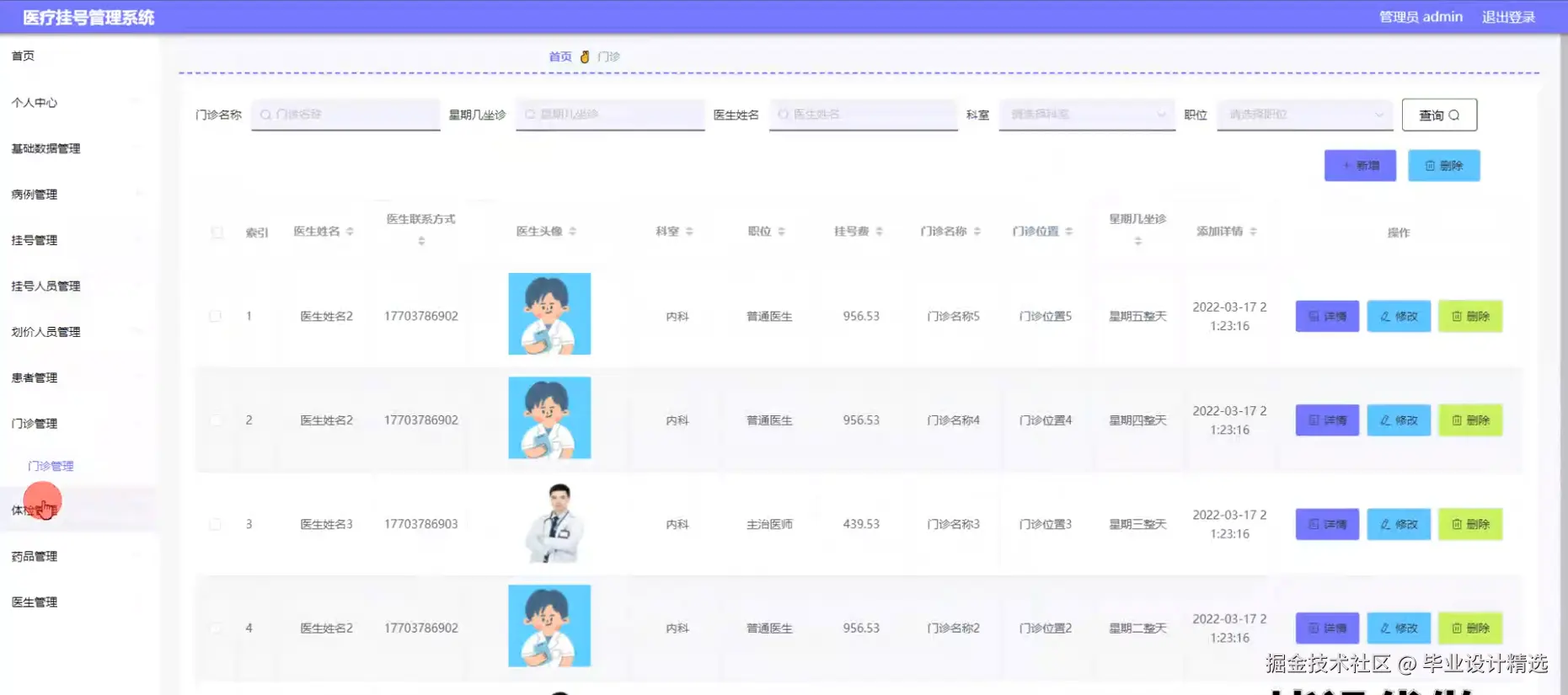Image resolution: width=1568 pixels, height=695 pixels.
Task: Delete the row 门诊名称3
Action: [1470, 524]
